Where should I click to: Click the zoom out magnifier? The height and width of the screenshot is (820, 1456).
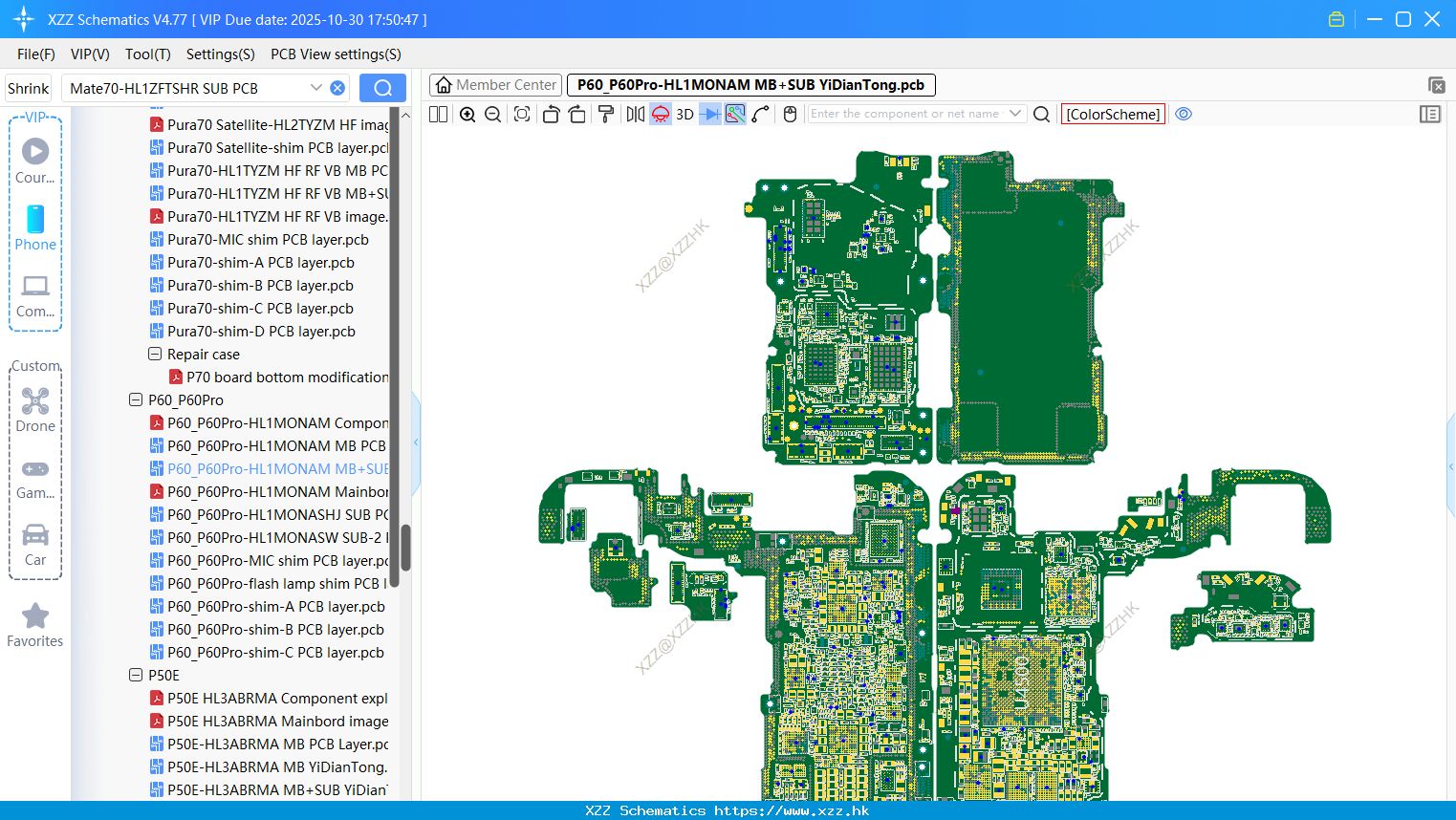click(492, 114)
